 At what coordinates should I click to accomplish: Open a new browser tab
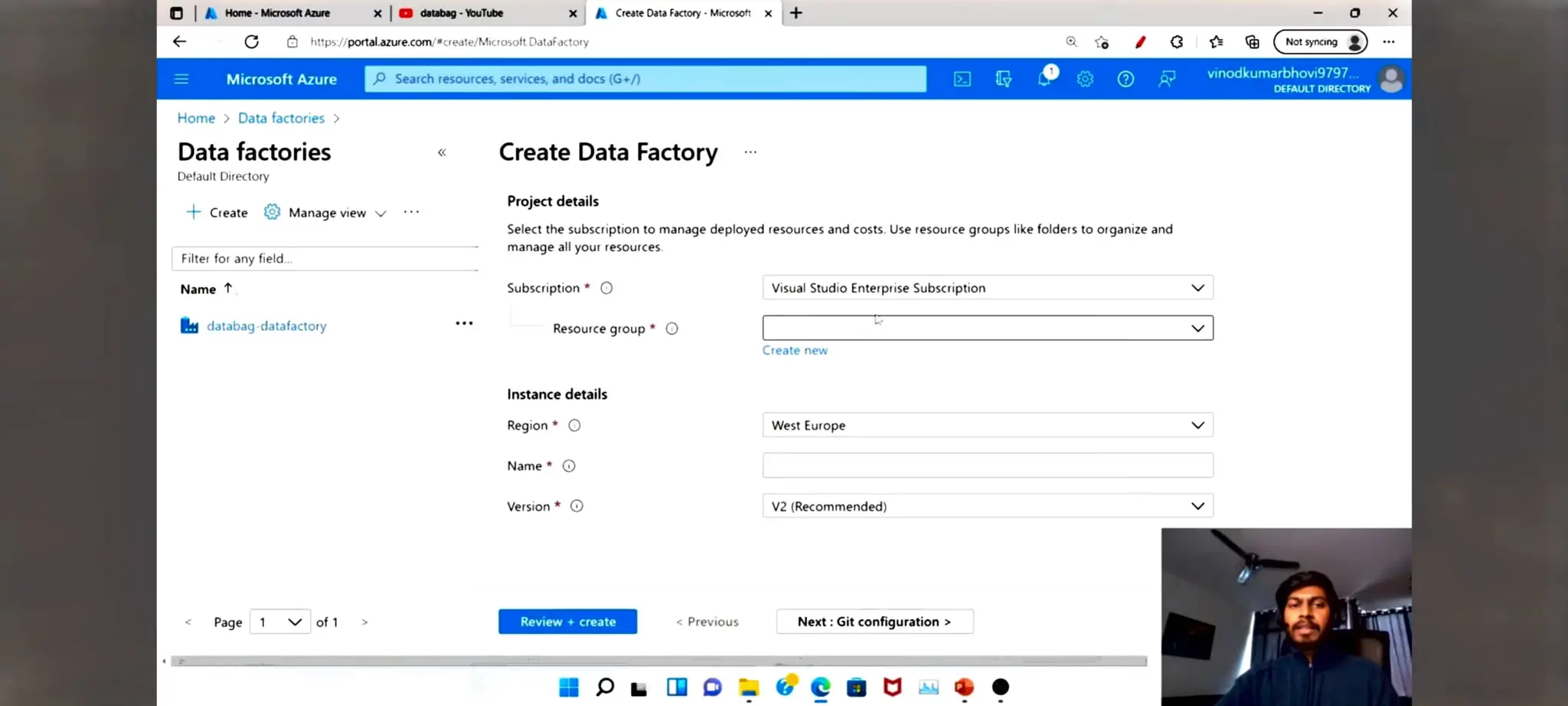[796, 13]
